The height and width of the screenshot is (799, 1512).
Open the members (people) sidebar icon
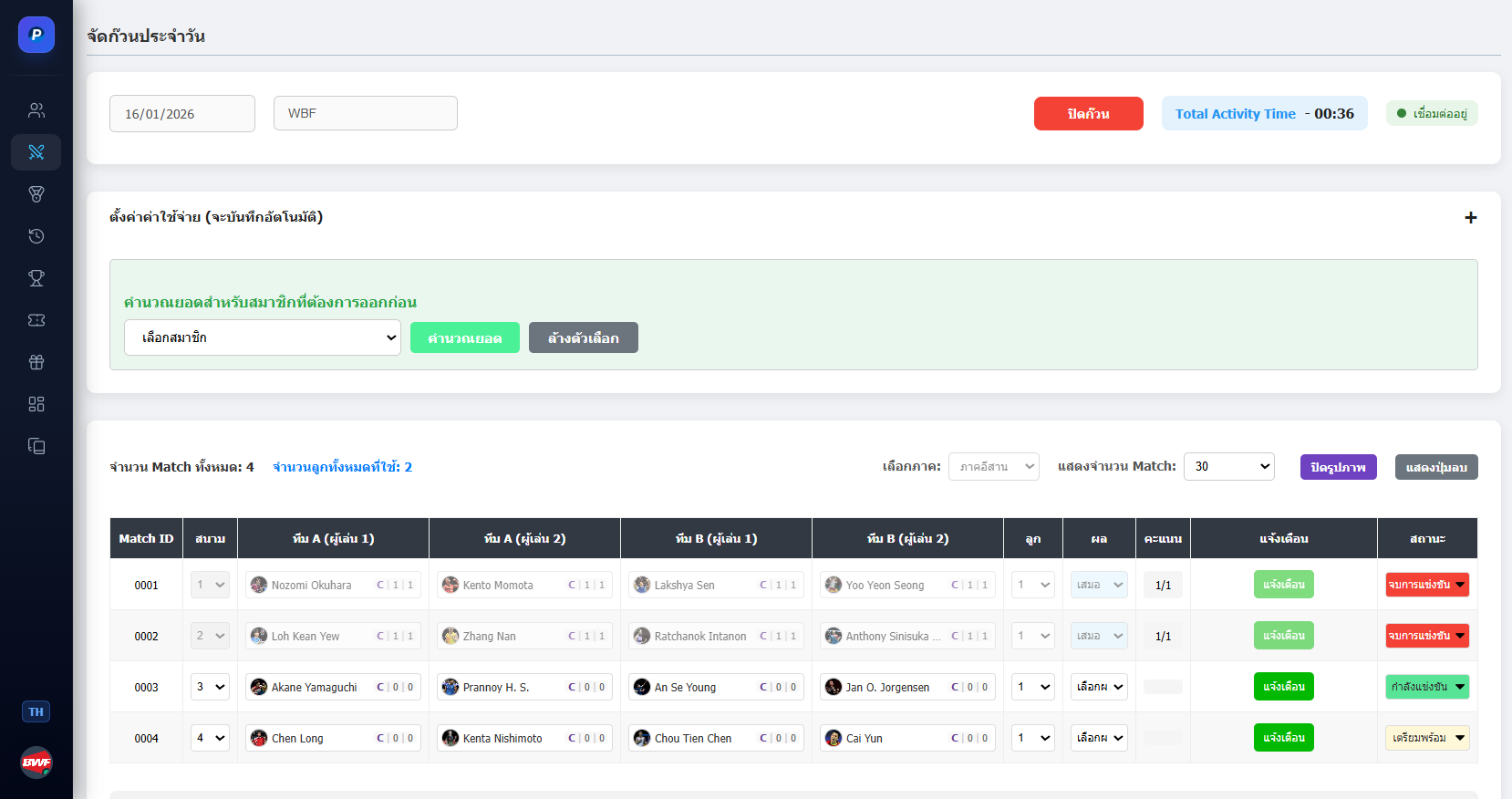(36, 110)
